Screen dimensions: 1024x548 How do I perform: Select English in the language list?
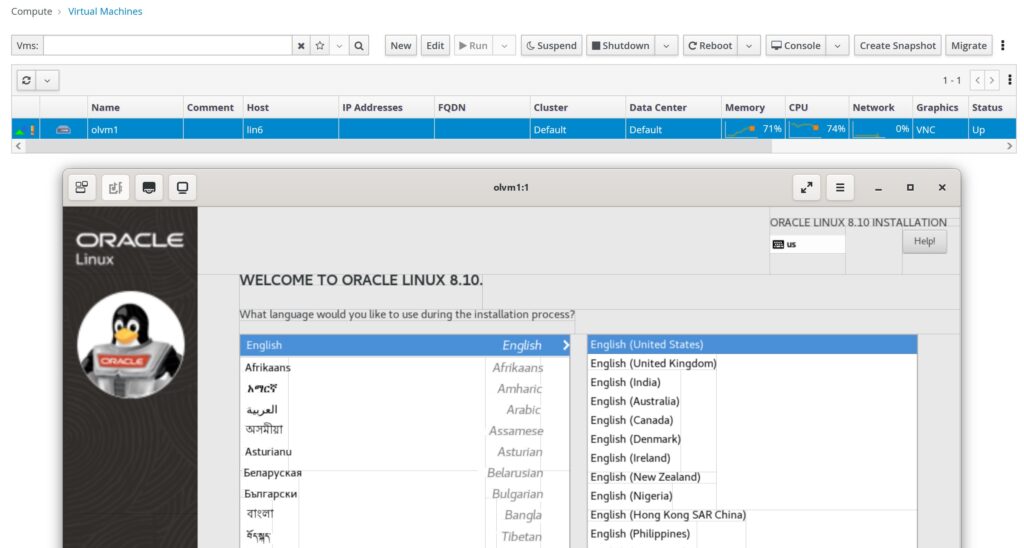(x=405, y=345)
